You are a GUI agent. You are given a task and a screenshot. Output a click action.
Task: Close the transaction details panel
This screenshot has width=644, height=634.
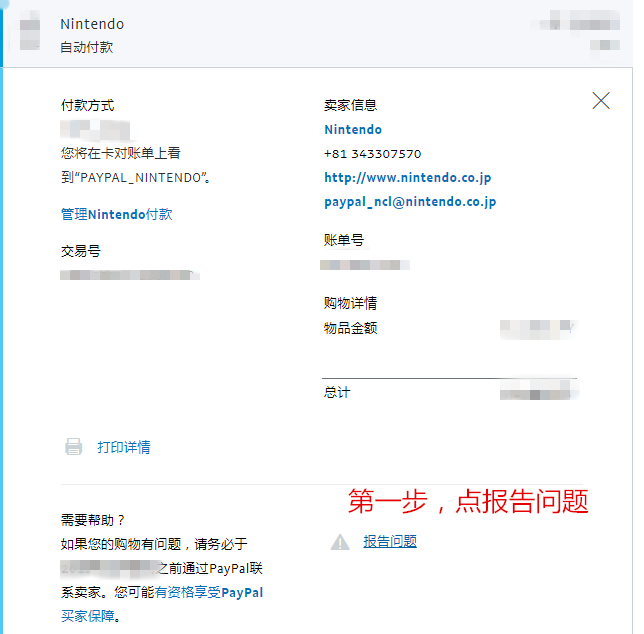point(601,101)
